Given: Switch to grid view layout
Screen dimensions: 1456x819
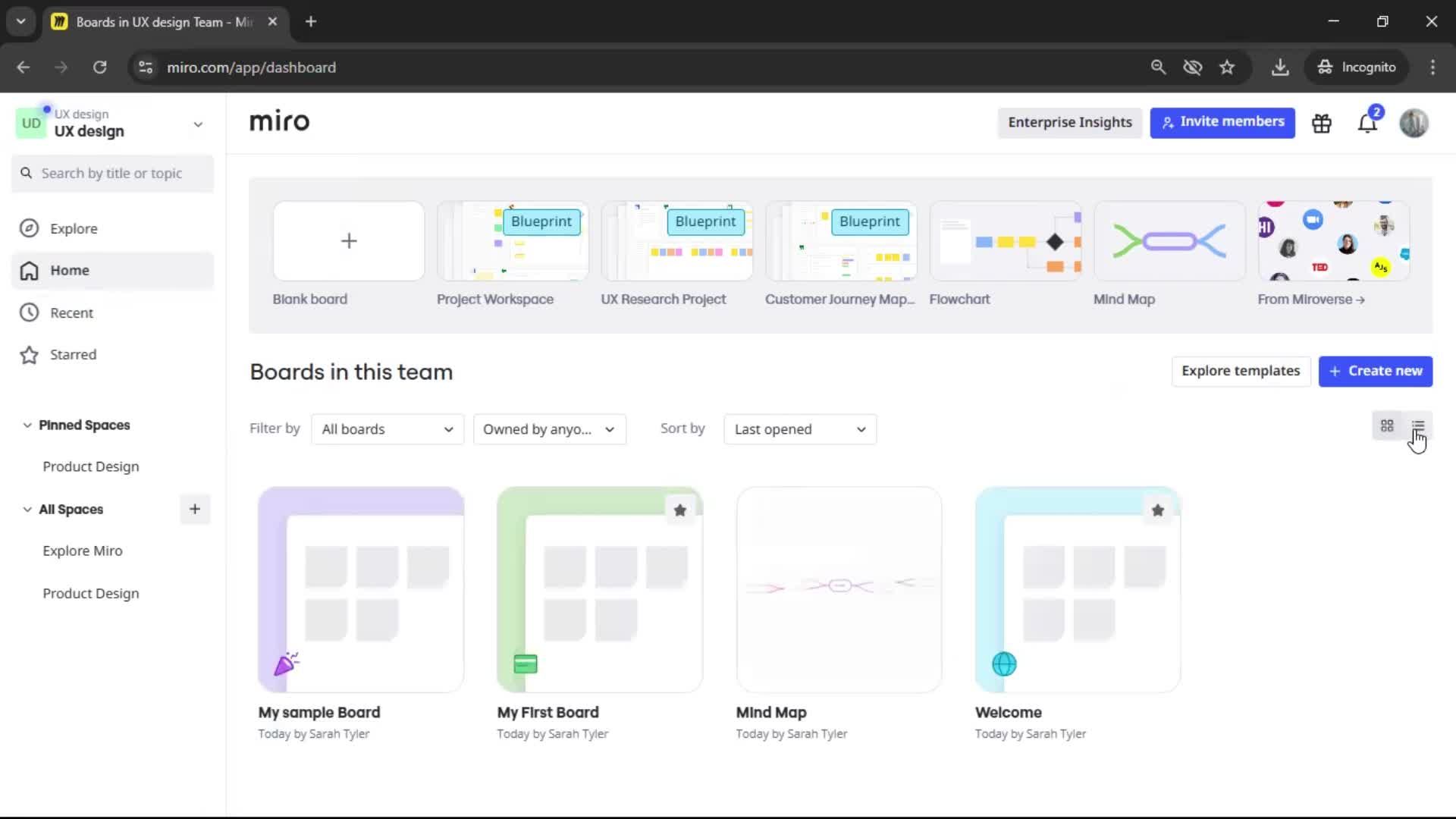Looking at the screenshot, I should click(x=1387, y=426).
